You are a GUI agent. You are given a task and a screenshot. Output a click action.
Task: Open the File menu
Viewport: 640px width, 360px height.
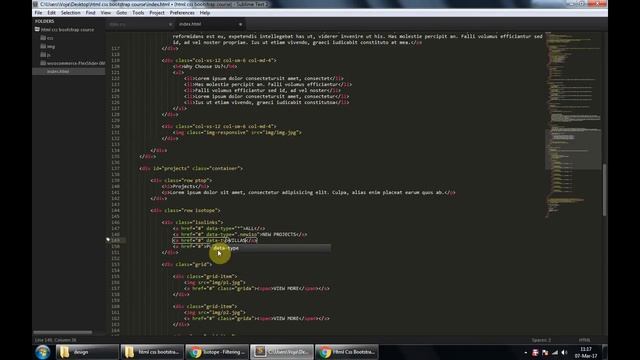pos(38,13)
